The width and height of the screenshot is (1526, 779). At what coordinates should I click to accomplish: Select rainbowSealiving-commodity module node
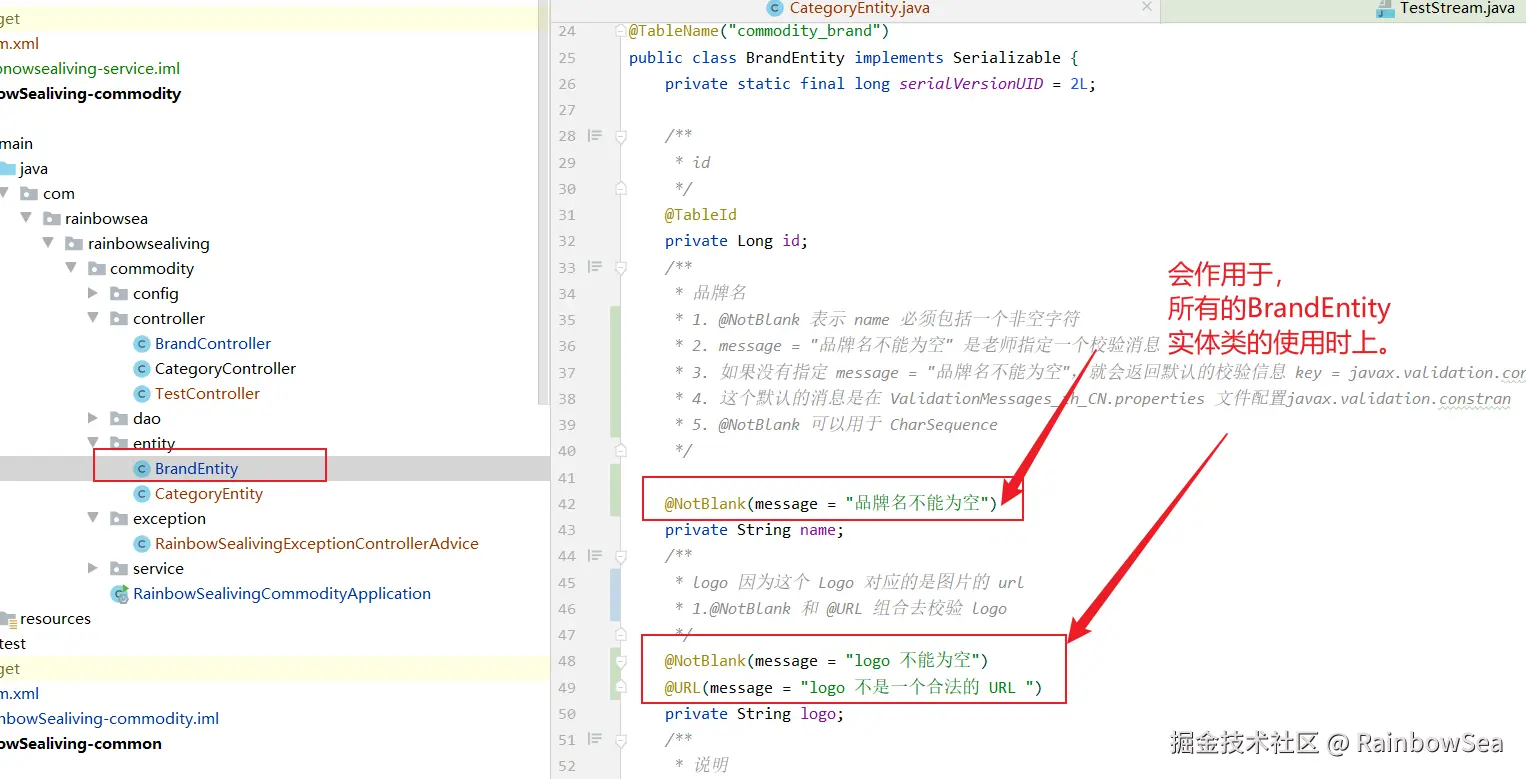[90, 93]
